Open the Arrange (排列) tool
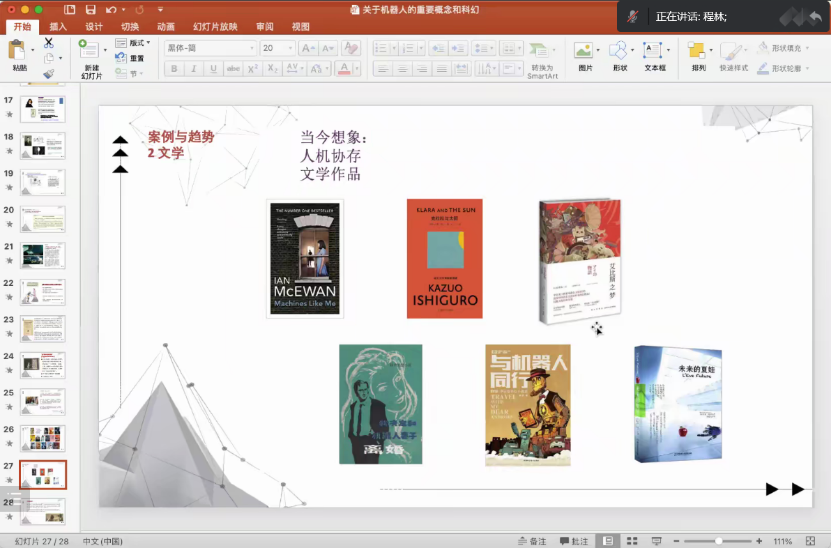Screen dimensions: 831x548 [x=698, y=50]
